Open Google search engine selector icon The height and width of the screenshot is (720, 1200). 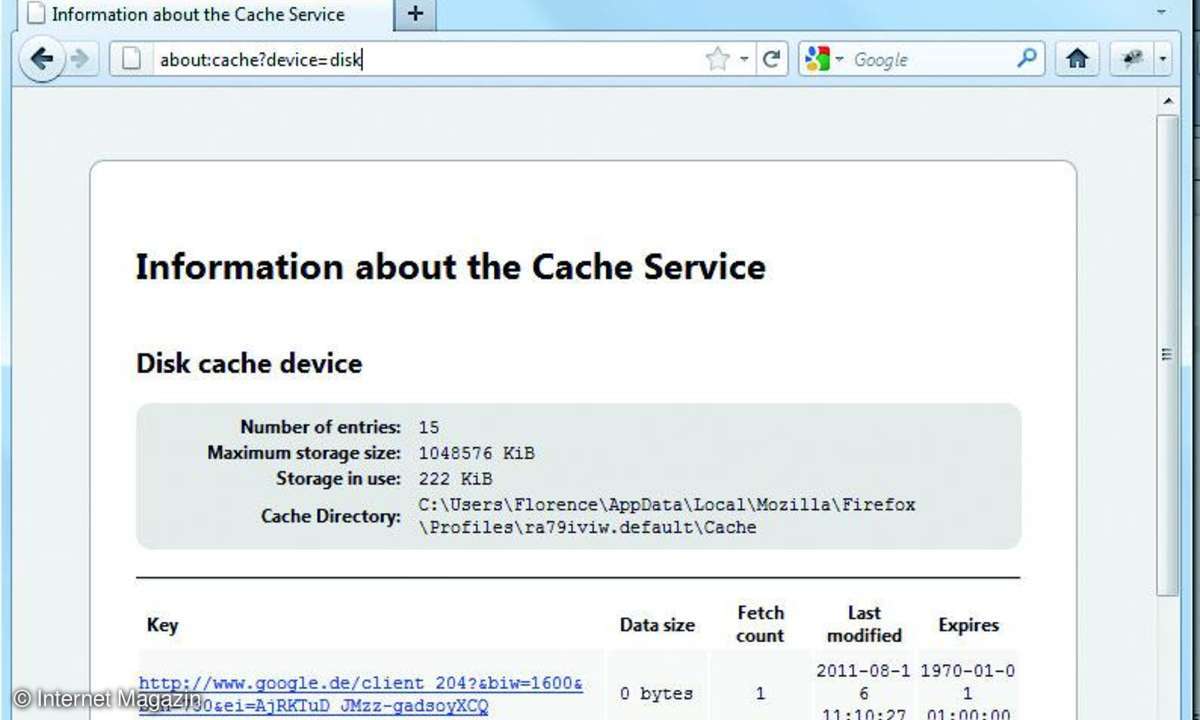coord(817,59)
